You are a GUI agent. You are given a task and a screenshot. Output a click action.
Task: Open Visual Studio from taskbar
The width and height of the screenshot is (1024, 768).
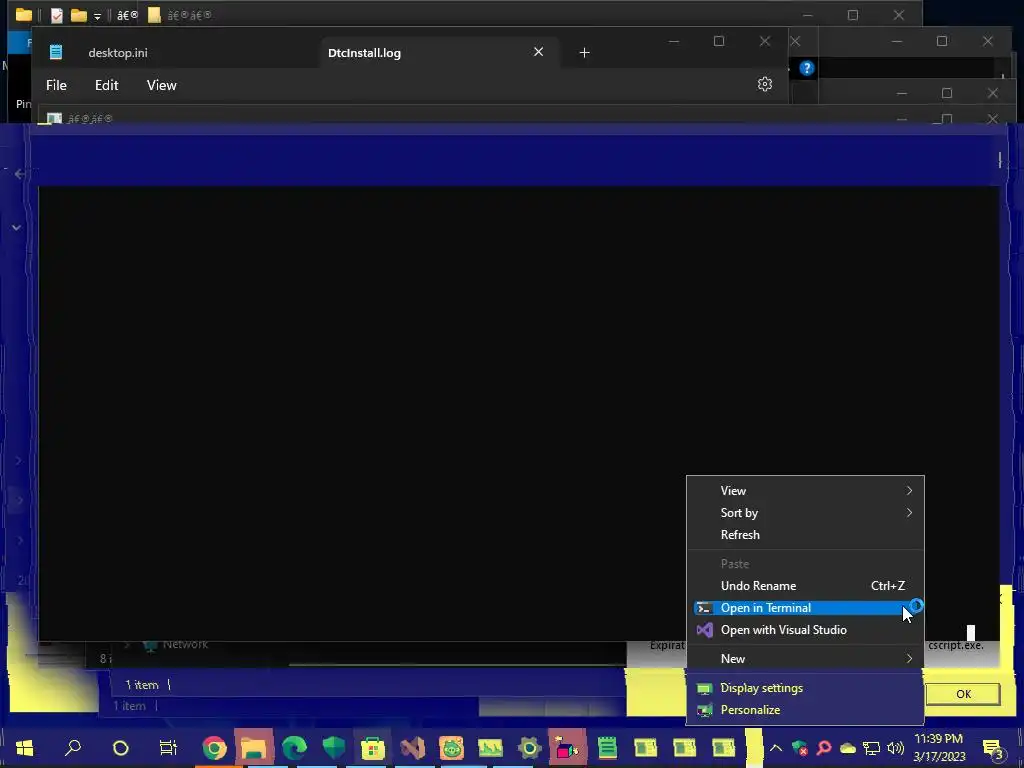point(412,748)
